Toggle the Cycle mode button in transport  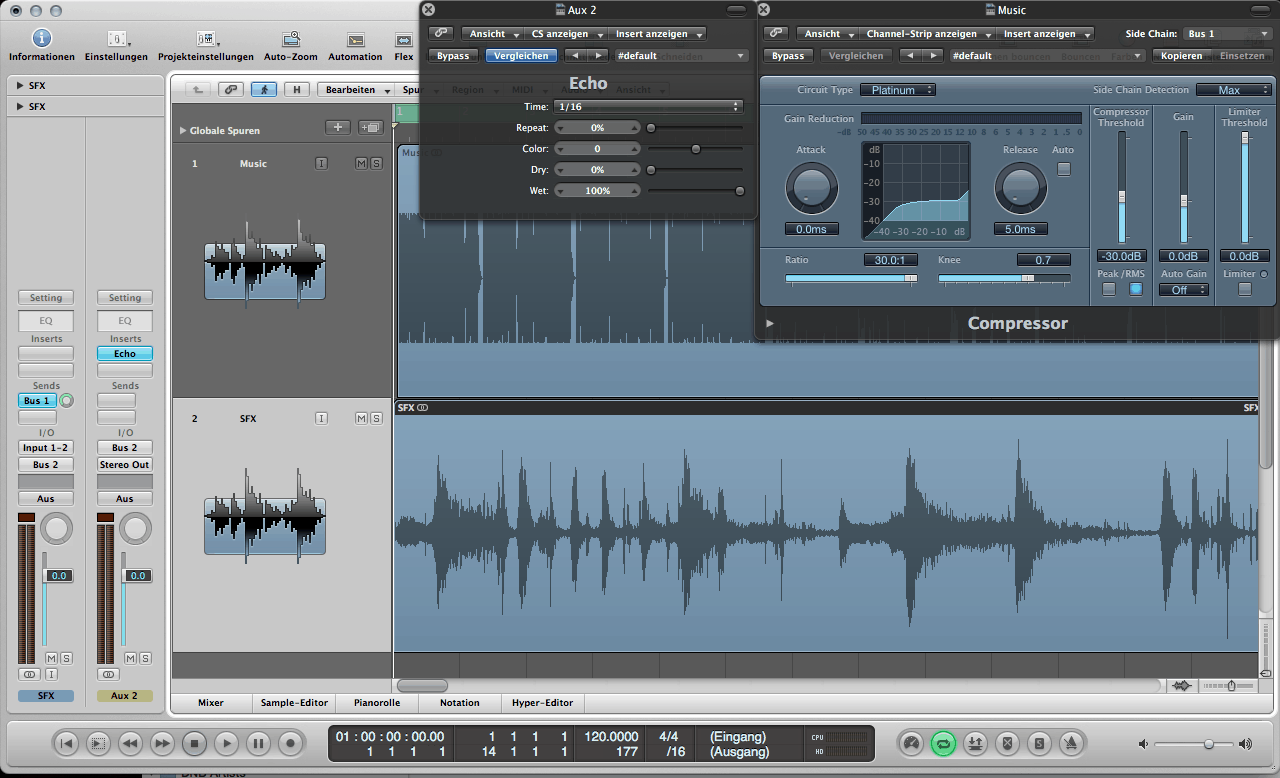[x=942, y=743]
